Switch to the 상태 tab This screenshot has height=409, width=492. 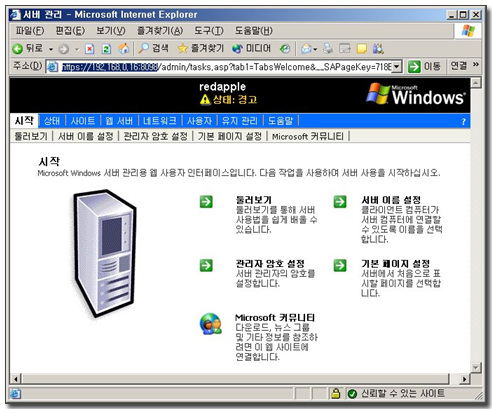(52, 121)
